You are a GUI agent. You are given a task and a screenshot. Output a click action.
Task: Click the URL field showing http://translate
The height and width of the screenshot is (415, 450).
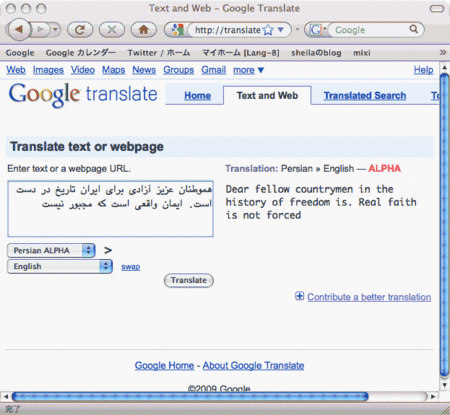point(227,30)
